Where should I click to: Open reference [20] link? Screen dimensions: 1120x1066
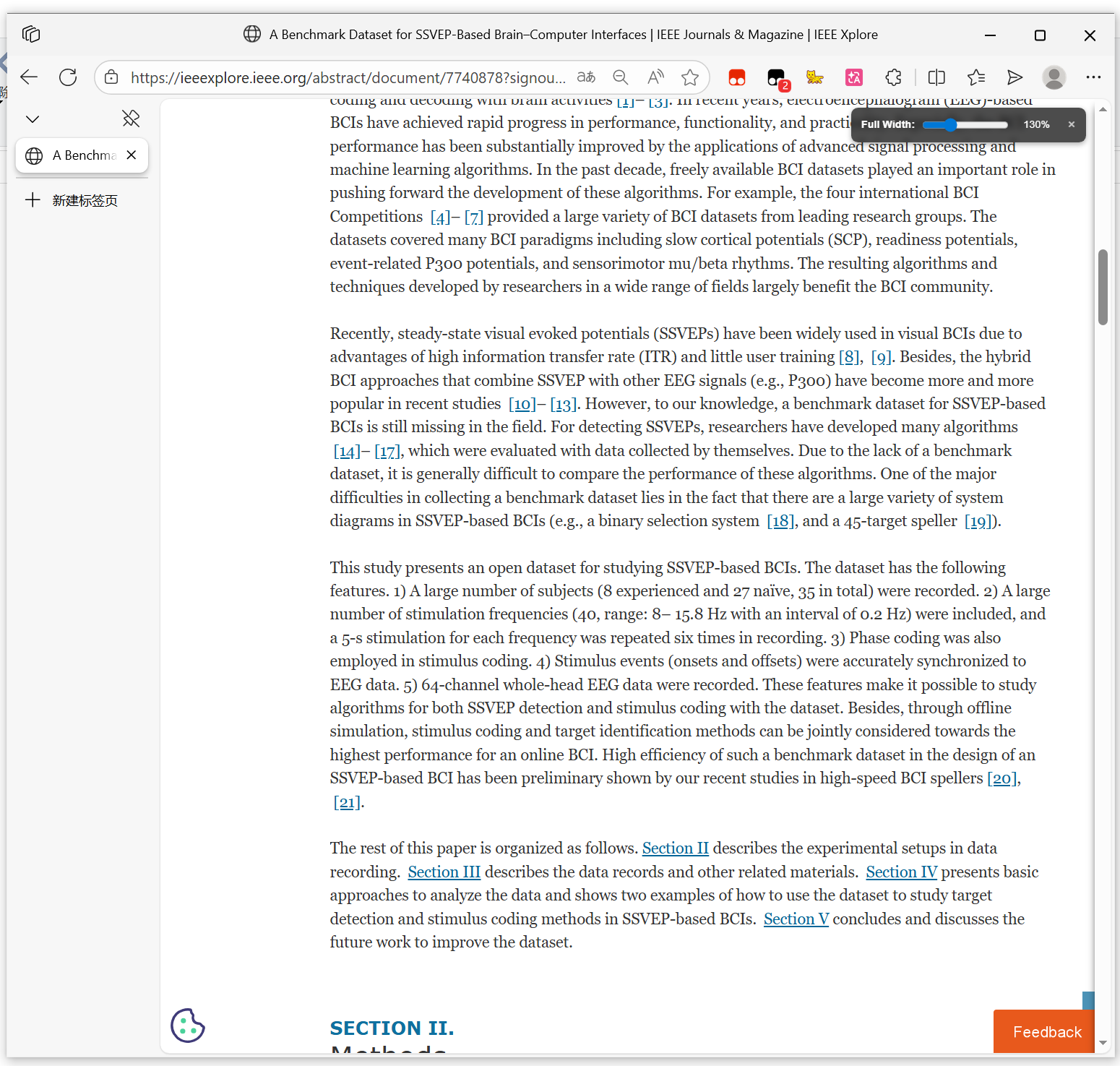coord(1002,778)
